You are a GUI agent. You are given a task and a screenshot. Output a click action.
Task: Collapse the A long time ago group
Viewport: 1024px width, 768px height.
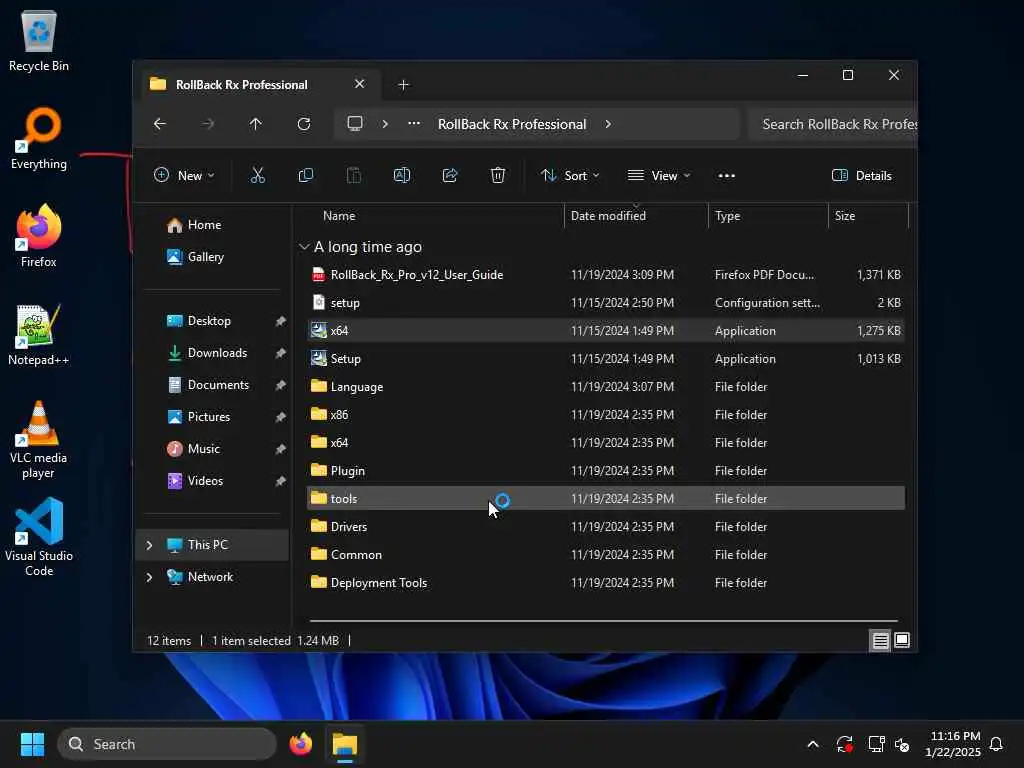(x=304, y=247)
